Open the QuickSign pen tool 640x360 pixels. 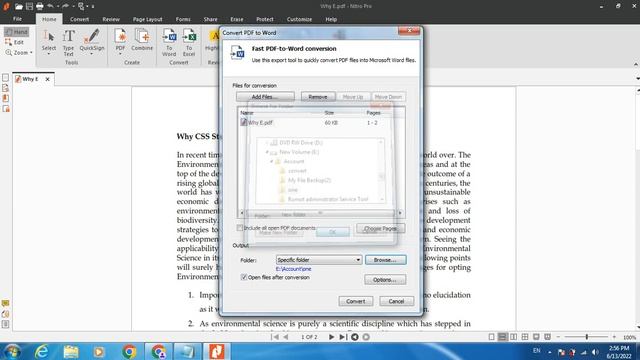click(x=92, y=39)
